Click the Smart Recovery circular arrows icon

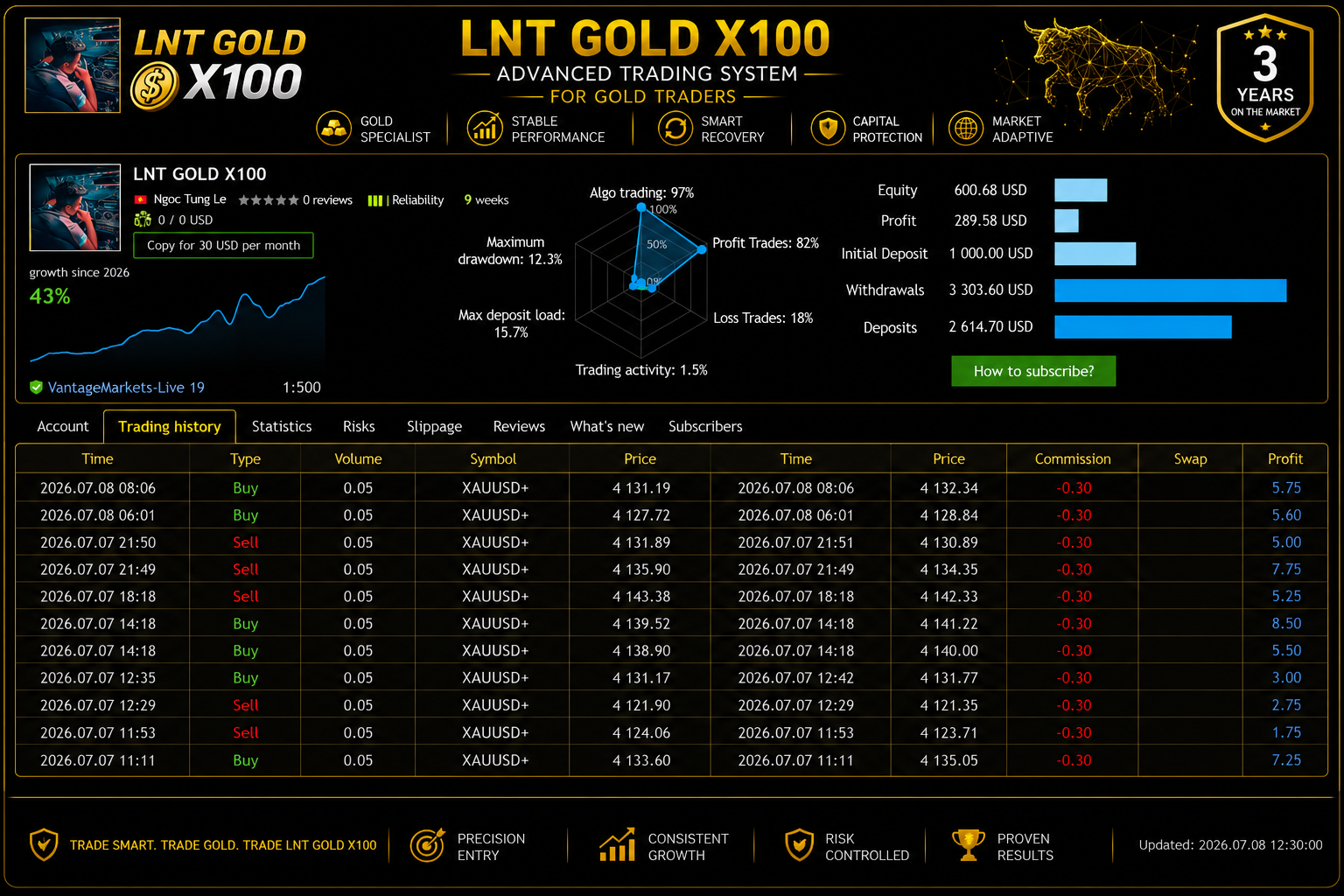pyautogui.click(x=675, y=128)
